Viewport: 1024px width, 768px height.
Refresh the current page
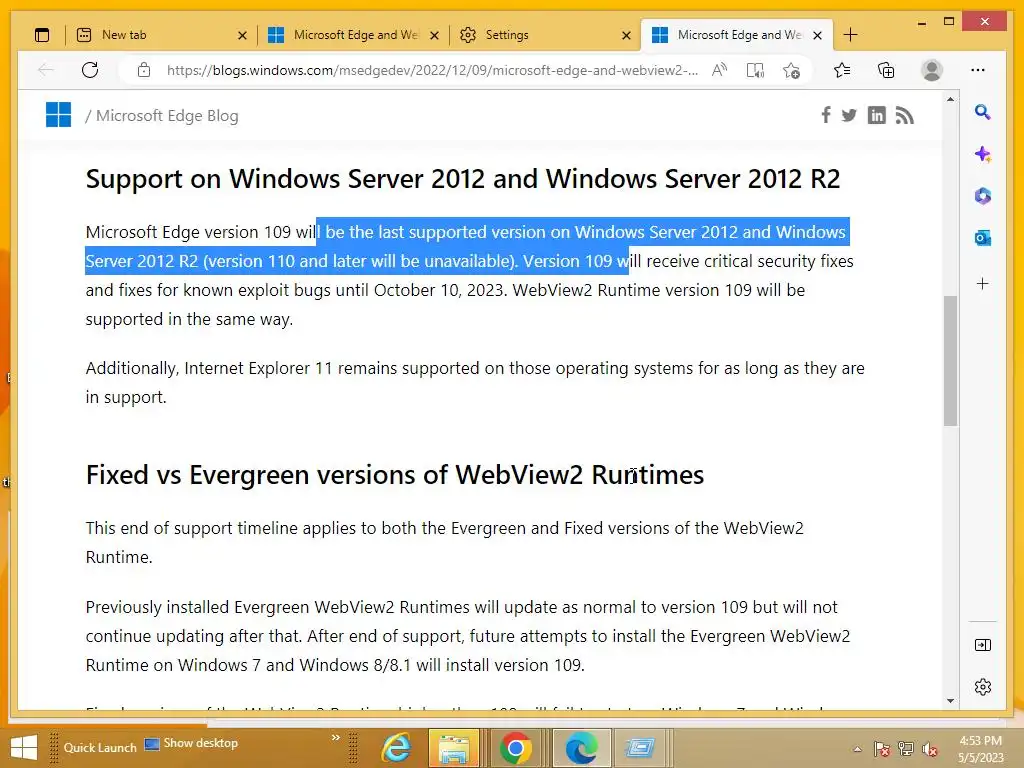(90, 70)
